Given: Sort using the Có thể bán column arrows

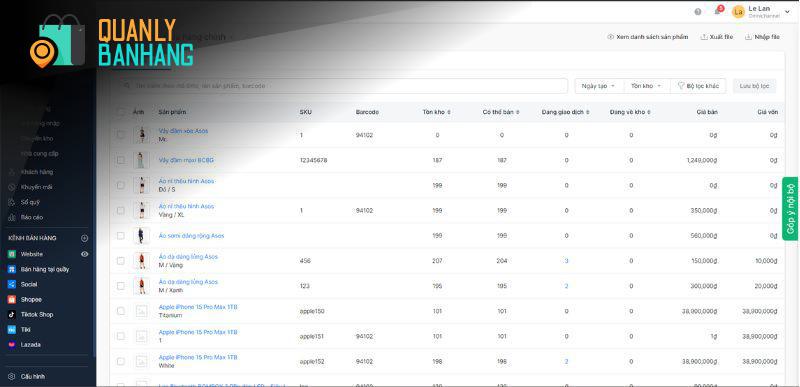Looking at the screenshot, I should (x=518, y=112).
